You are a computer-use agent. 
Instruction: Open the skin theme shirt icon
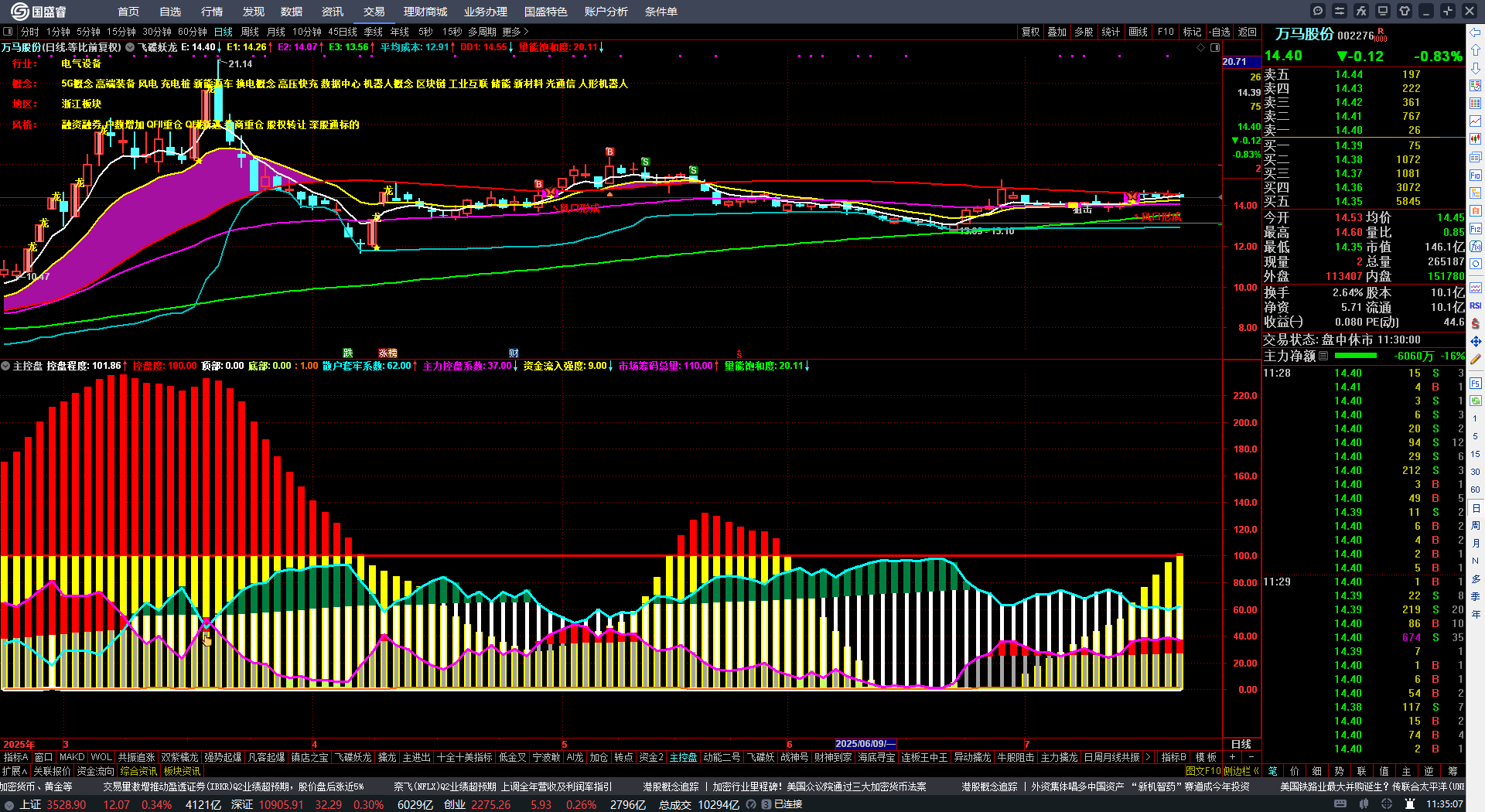(1405, 11)
